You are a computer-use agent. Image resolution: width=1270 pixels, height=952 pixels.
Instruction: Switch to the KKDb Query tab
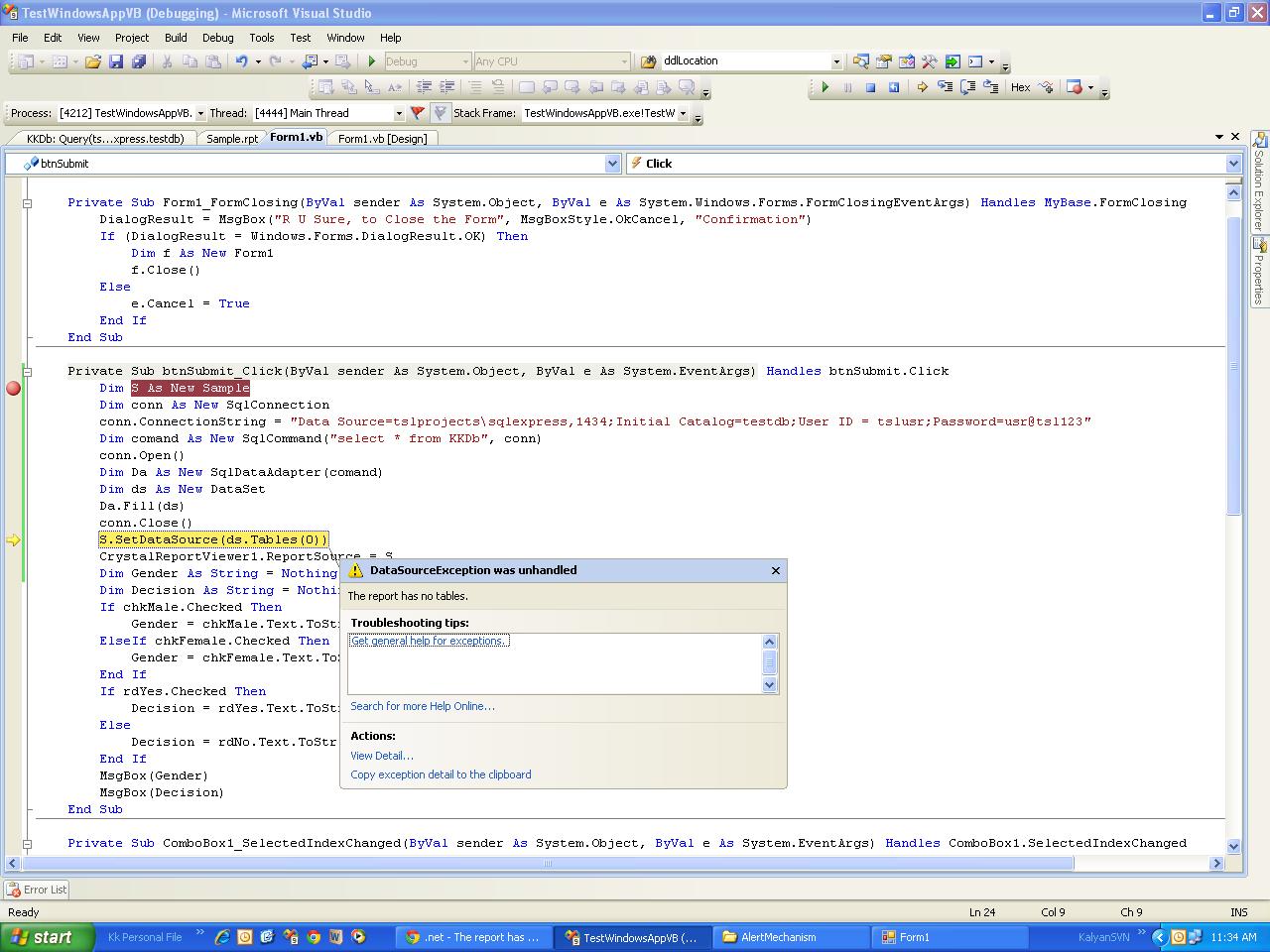tap(104, 139)
